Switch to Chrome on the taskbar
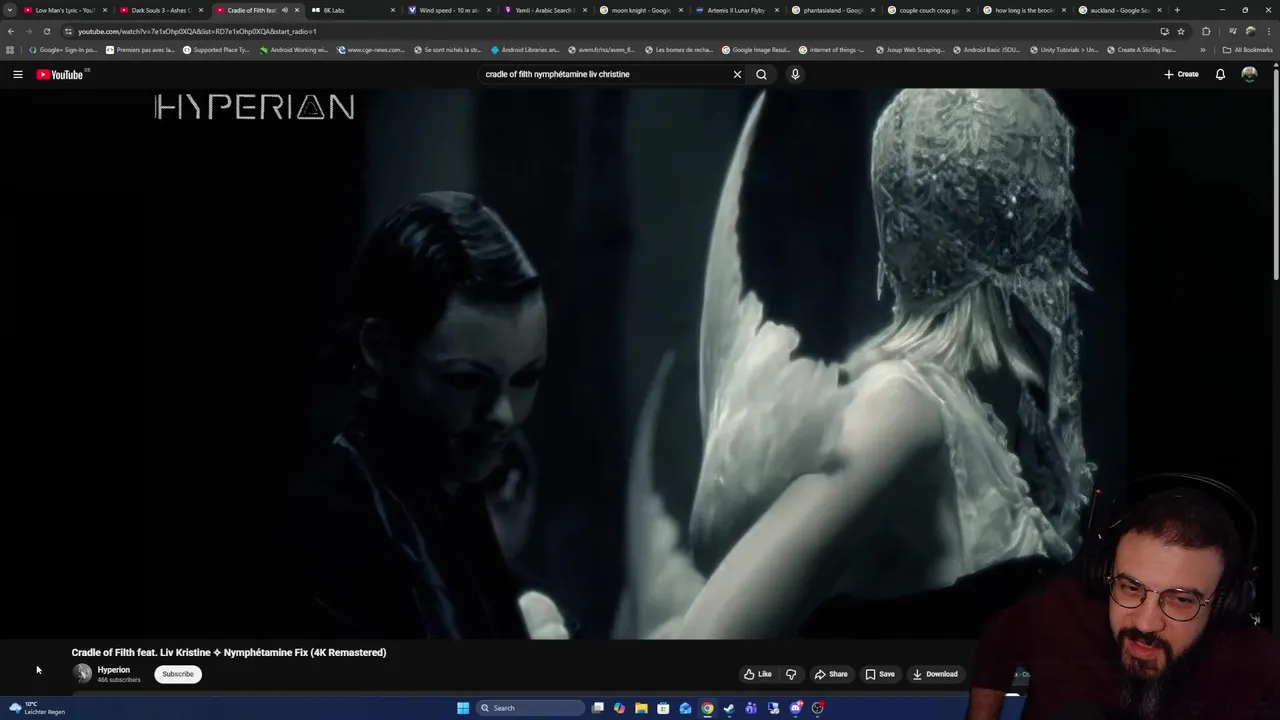This screenshot has height=720, width=1280. coord(707,708)
